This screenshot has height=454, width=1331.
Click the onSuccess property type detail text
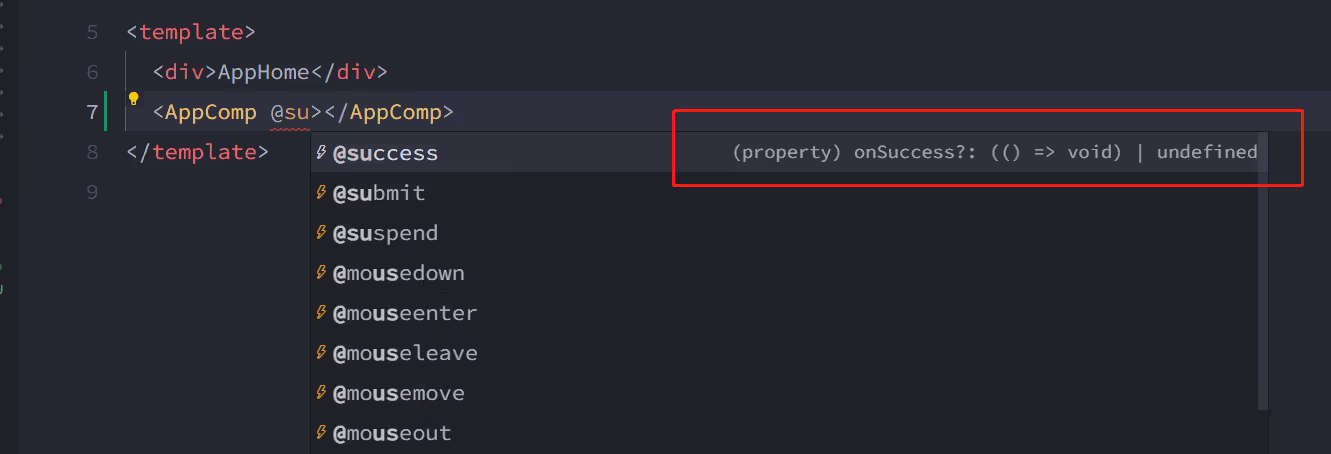(995, 153)
